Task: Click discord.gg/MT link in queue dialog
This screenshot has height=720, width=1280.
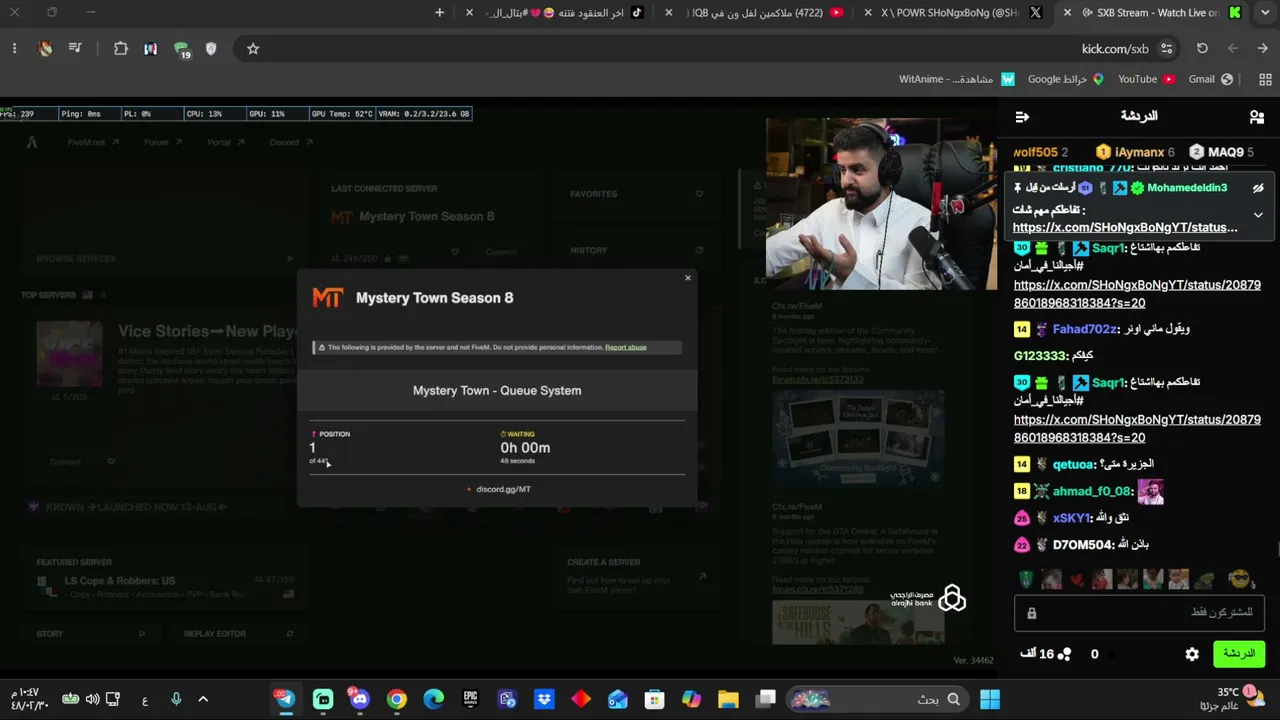Action: (x=503, y=489)
